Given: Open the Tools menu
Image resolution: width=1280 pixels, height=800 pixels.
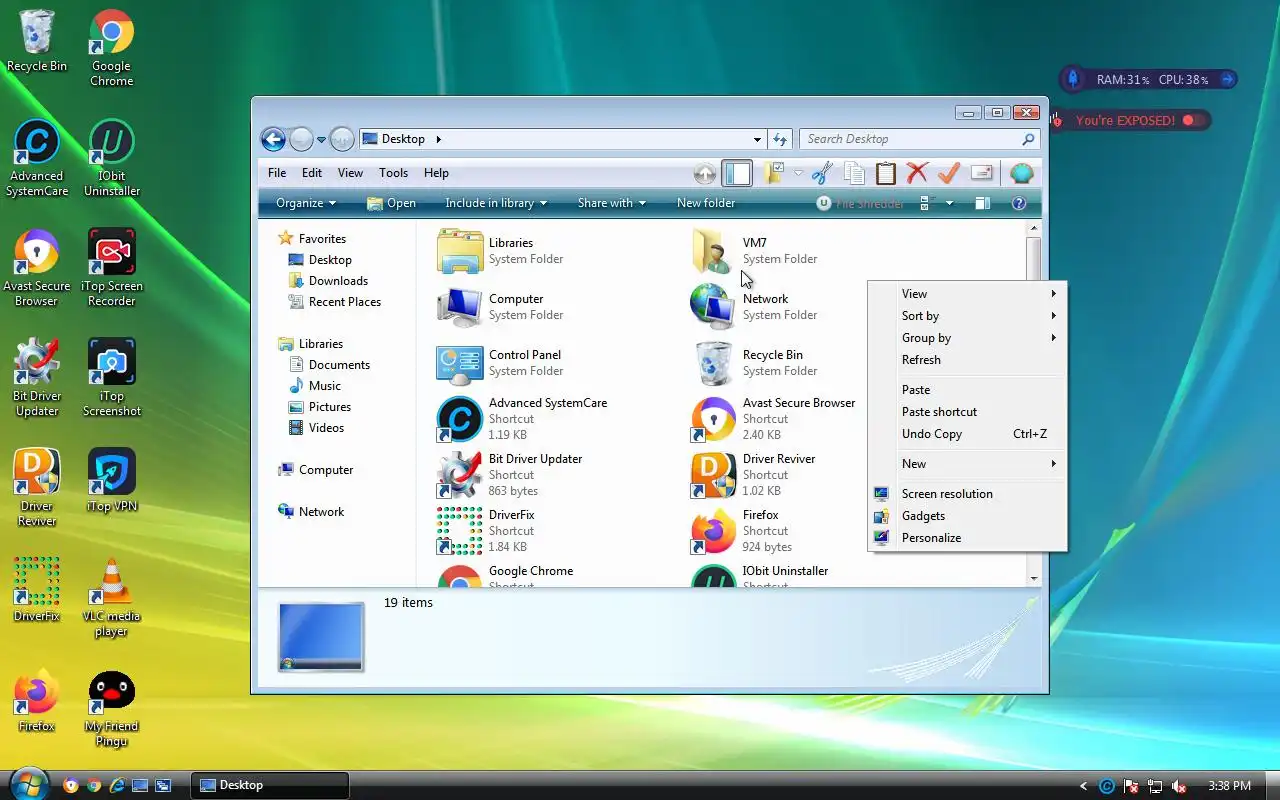Looking at the screenshot, I should point(394,173).
